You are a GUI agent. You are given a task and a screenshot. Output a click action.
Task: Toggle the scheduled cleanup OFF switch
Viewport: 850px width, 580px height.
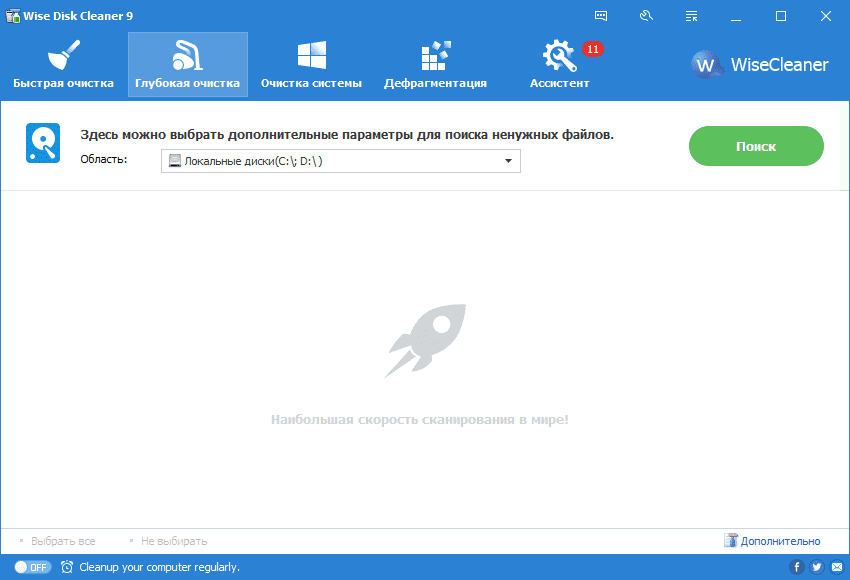pos(32,567)
